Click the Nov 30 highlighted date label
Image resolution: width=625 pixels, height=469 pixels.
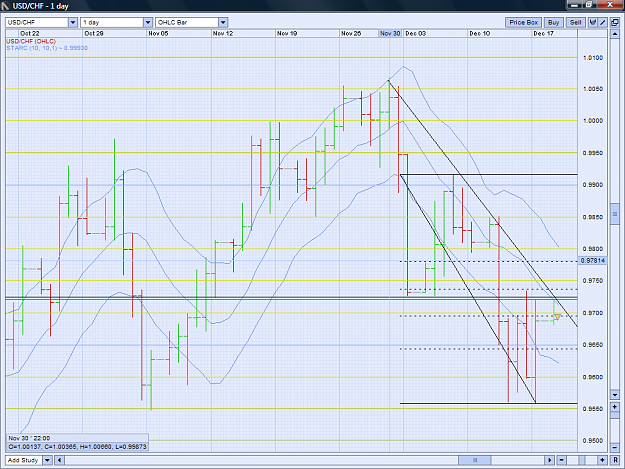pyautogui.click(x=390, y=33)
